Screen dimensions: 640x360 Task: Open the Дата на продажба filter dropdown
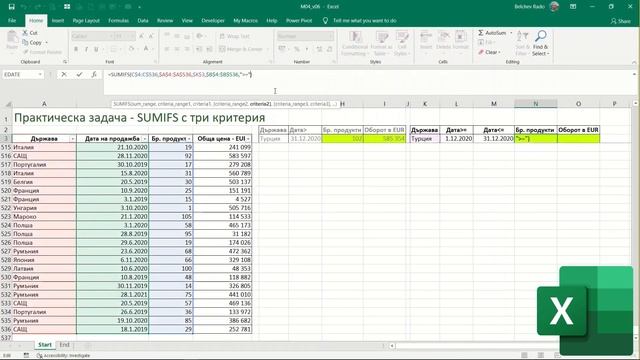click(x=144, y=139)
